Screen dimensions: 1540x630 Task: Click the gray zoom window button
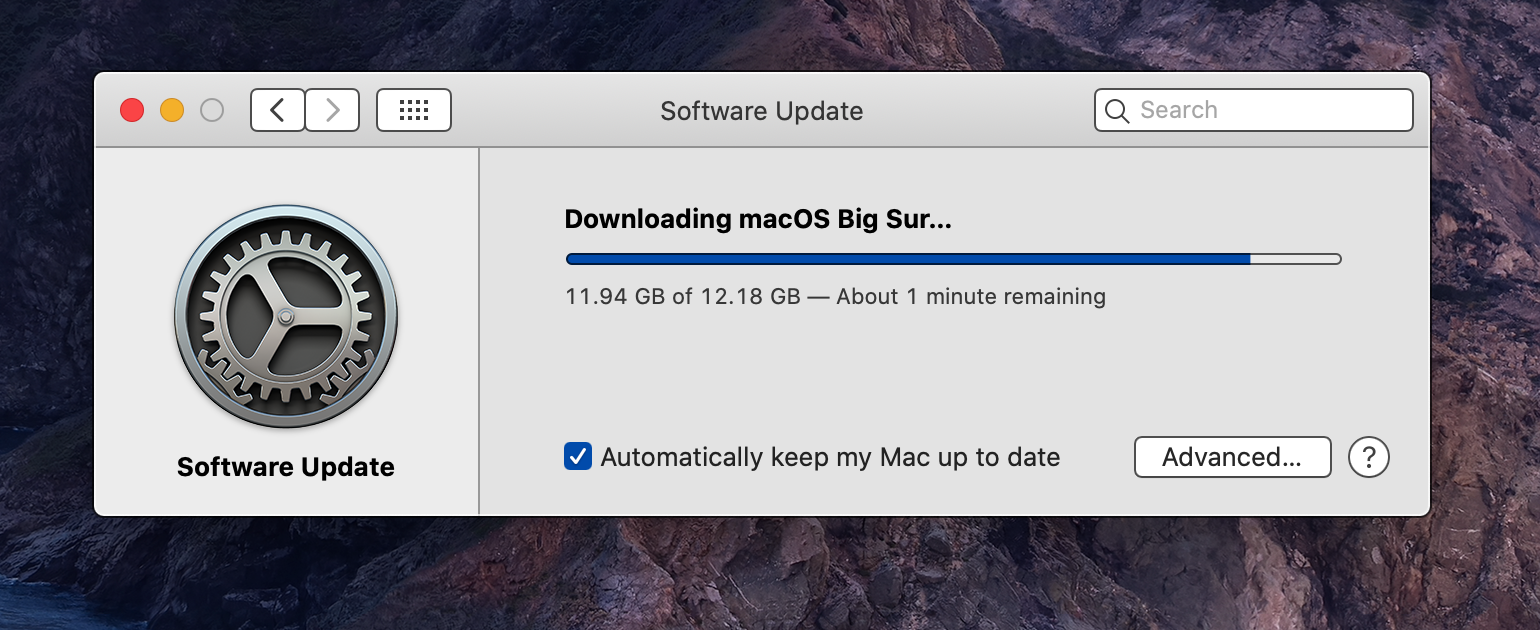point(212,110)
